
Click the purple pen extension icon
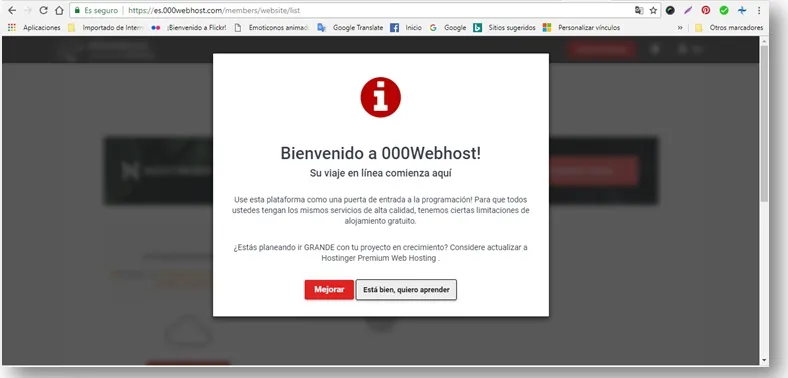(688, 10)
